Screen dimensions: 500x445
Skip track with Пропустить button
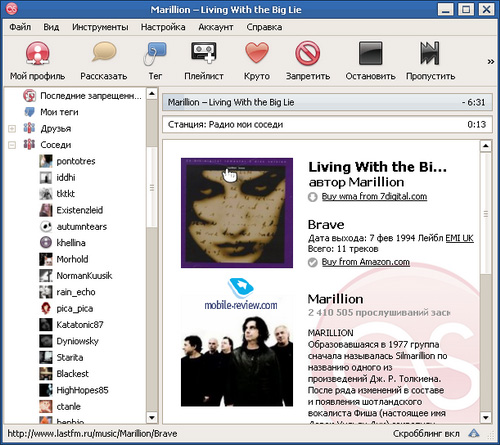430,53
